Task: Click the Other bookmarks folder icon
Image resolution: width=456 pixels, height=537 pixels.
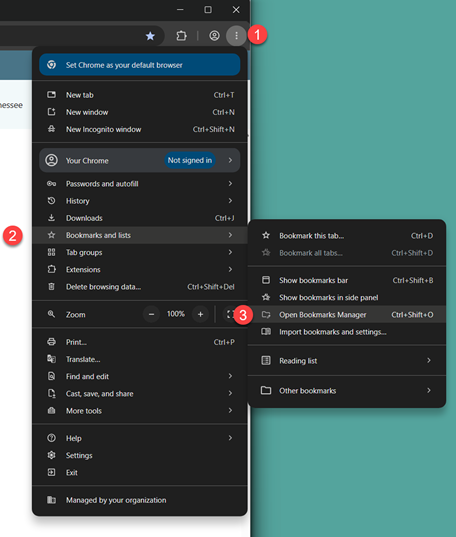Action: pyautogui.click(x=266, y=390)
